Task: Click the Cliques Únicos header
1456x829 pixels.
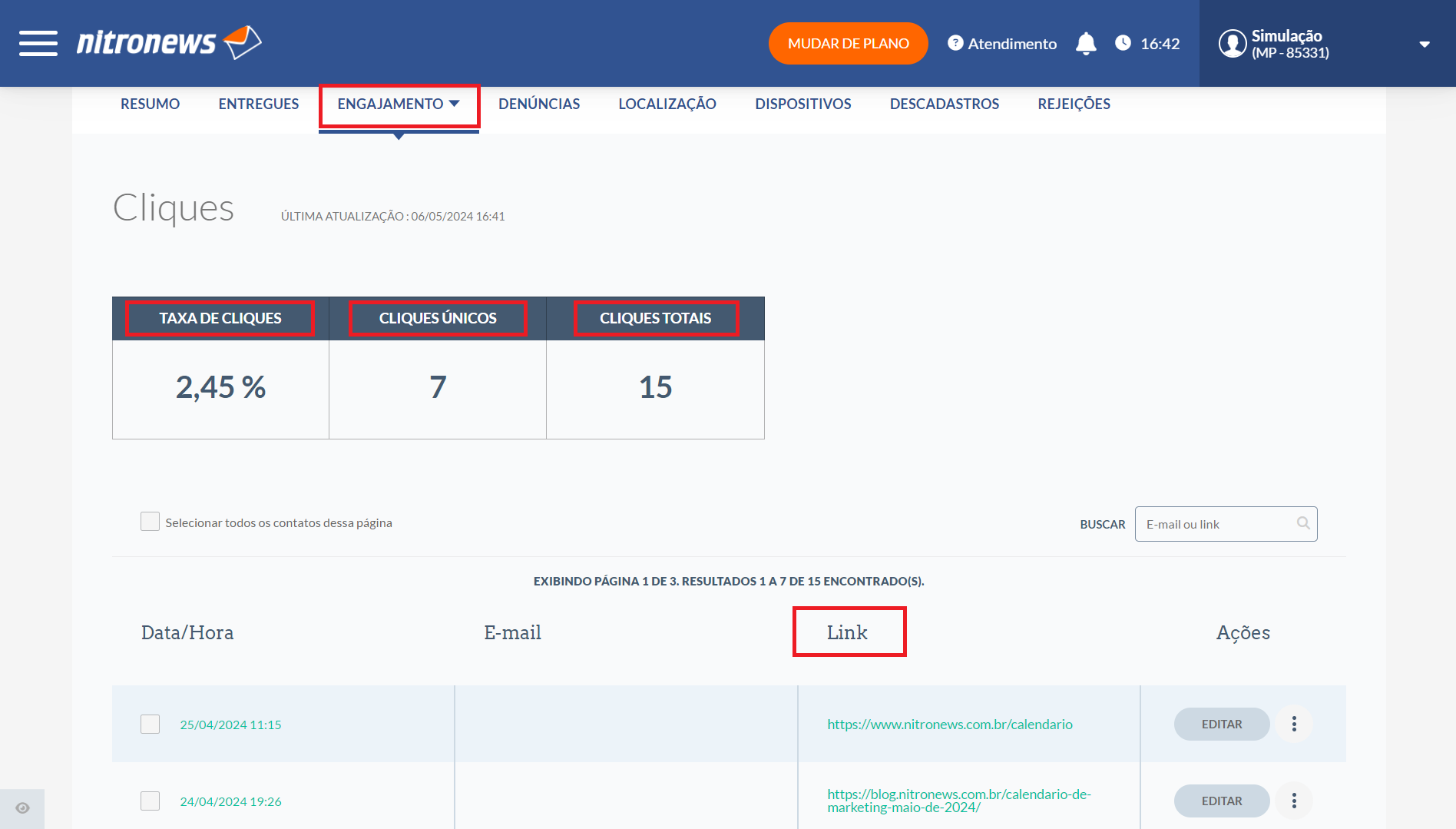Action: (438, 318)
